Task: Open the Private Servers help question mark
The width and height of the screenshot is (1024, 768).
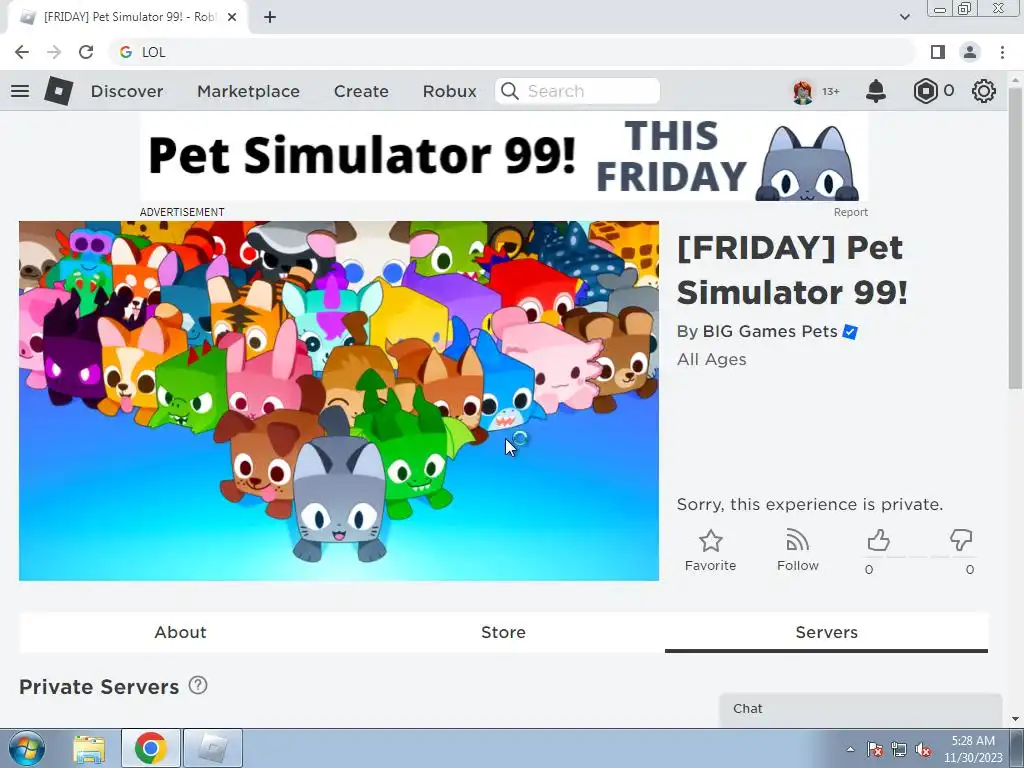Action: pos(198,685)
